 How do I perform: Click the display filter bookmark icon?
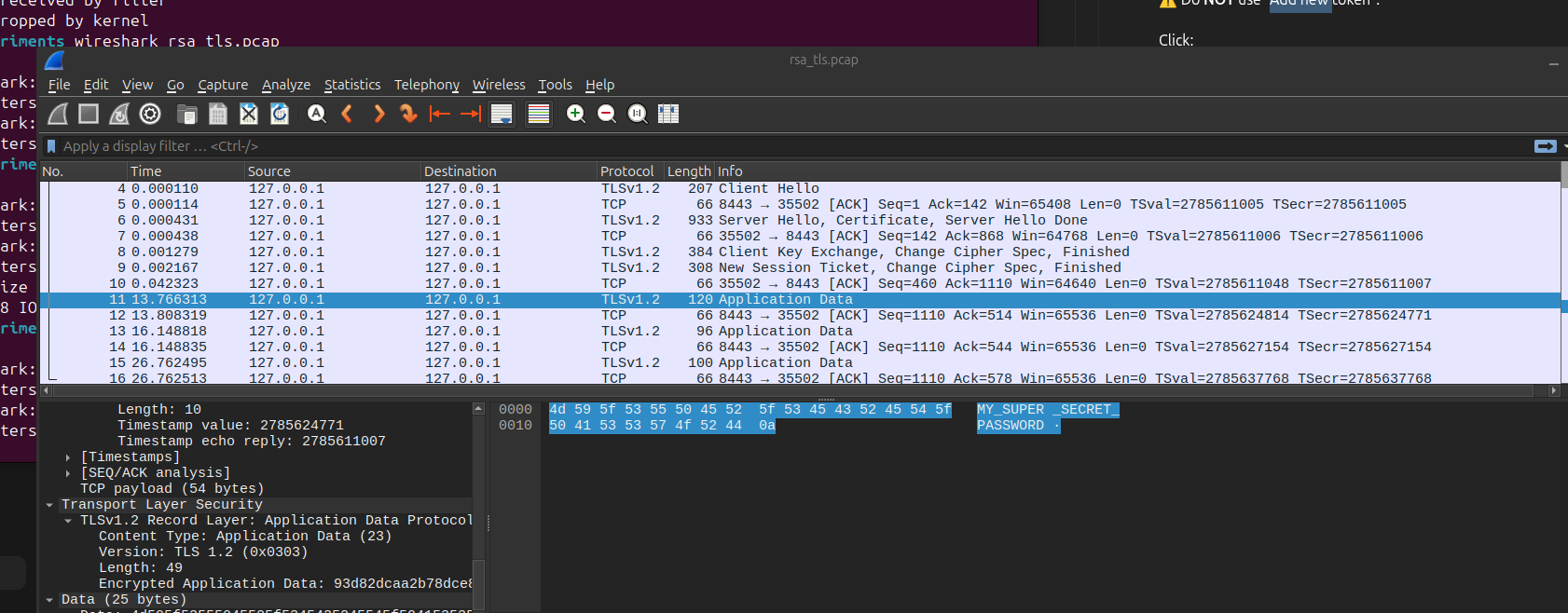click(51, 146)
